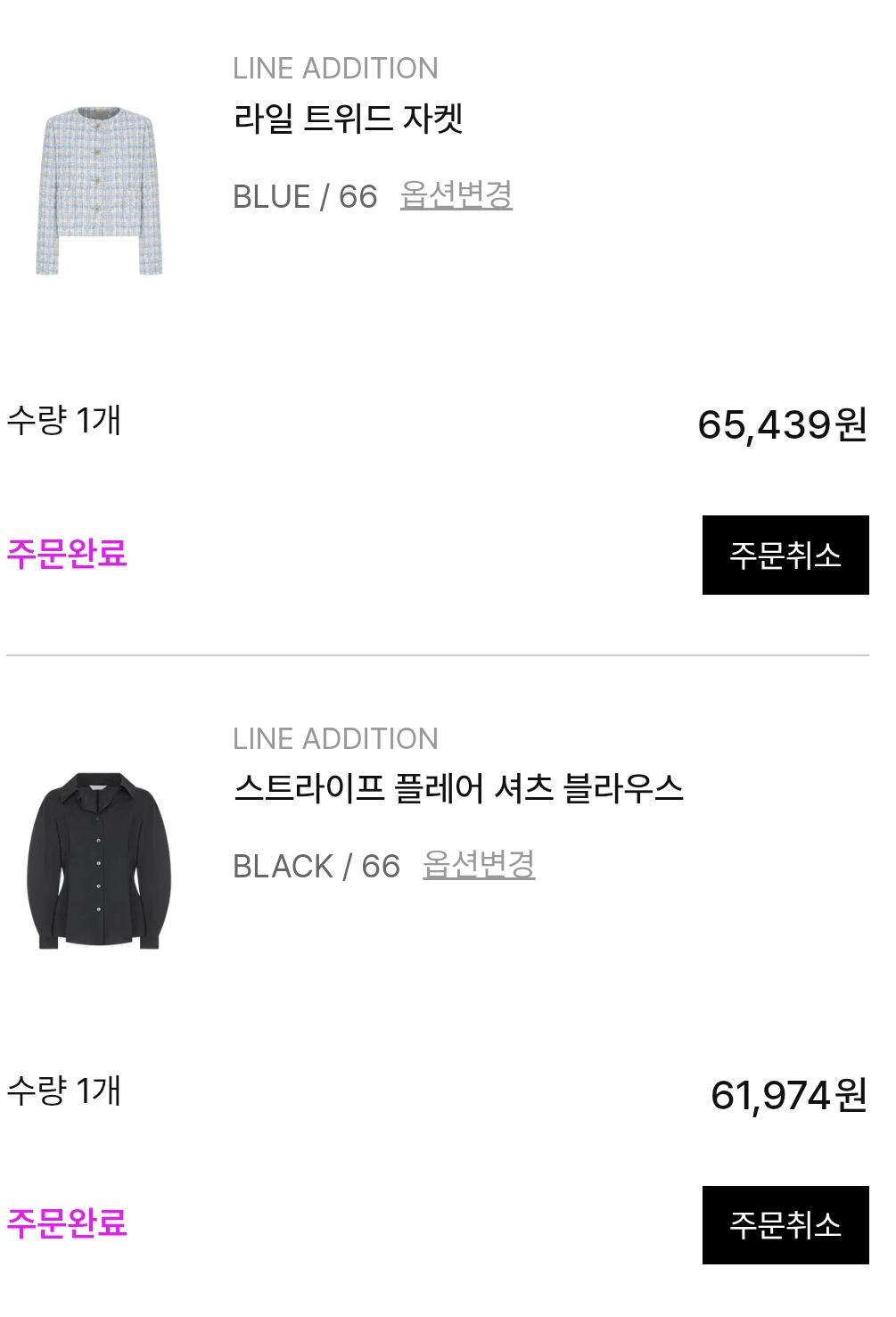
Task: Click size 66 next to BLUE
Action: click(x=358, y=197)
